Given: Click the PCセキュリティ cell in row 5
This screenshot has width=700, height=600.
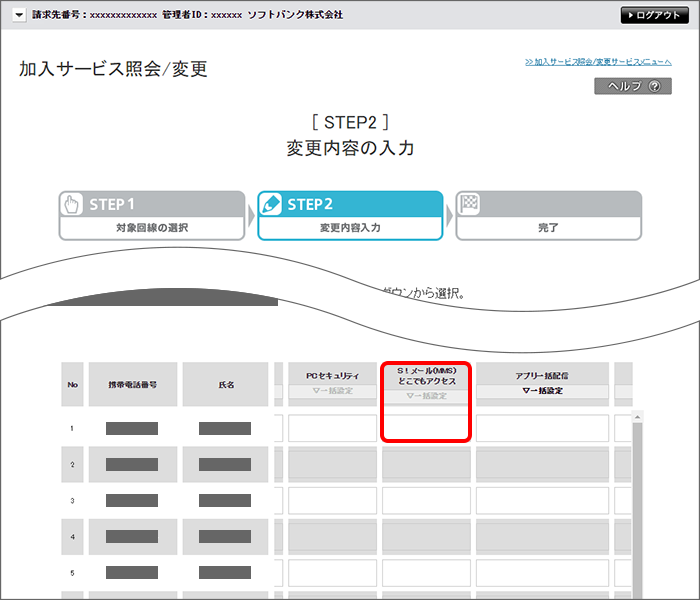Looking at the screenshot, I should point(333,573).
